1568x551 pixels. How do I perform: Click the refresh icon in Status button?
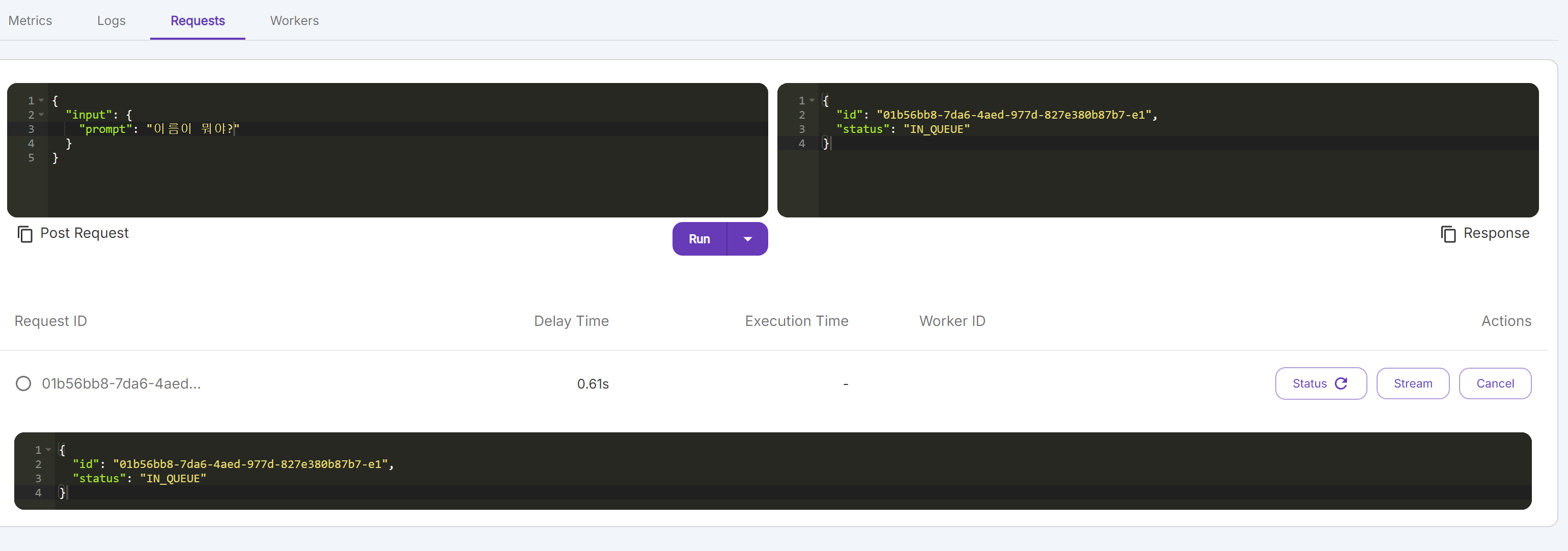tap(1341, 383)
